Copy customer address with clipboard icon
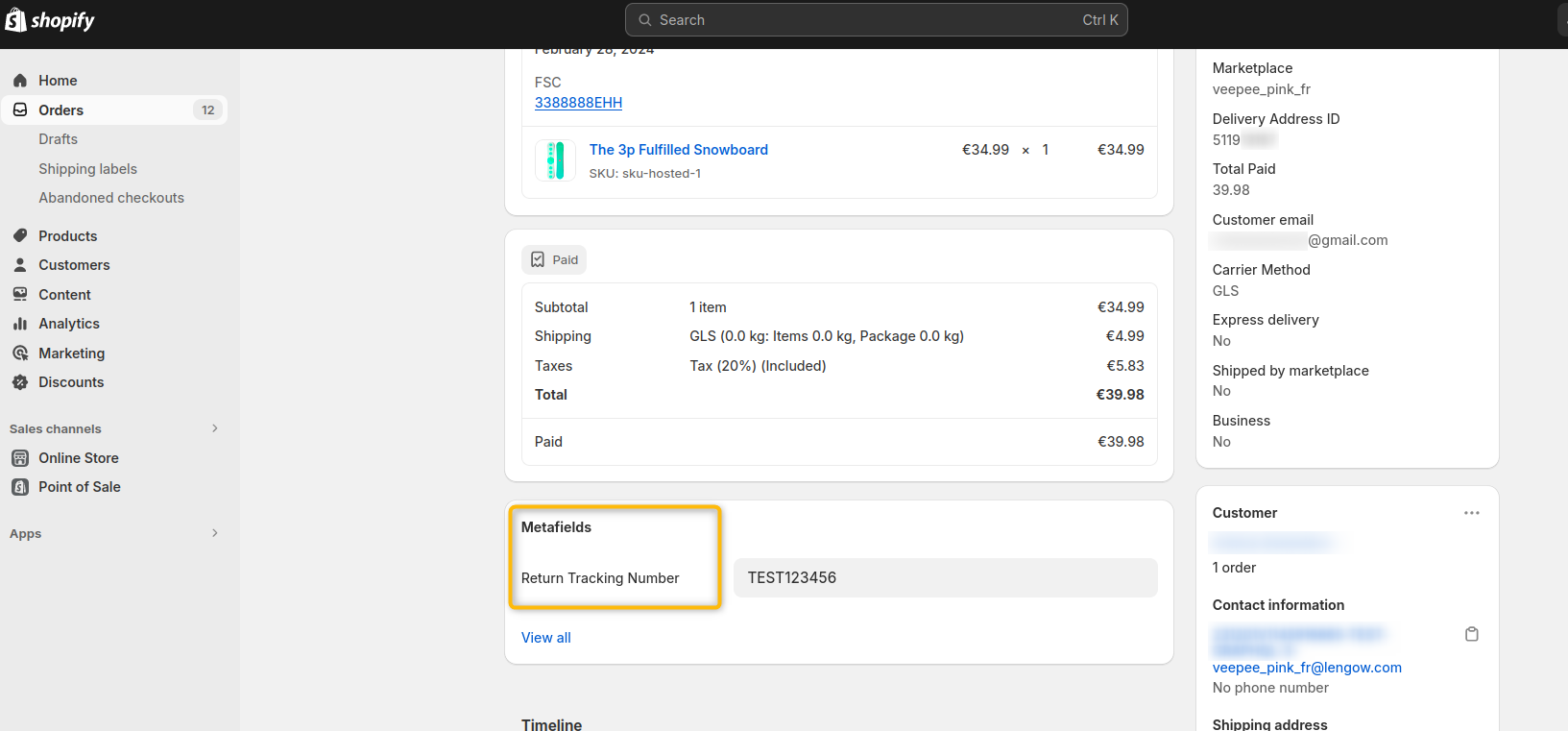Image resolution: width=1568 pixels, height=731 pixels. pos(1471,634)
